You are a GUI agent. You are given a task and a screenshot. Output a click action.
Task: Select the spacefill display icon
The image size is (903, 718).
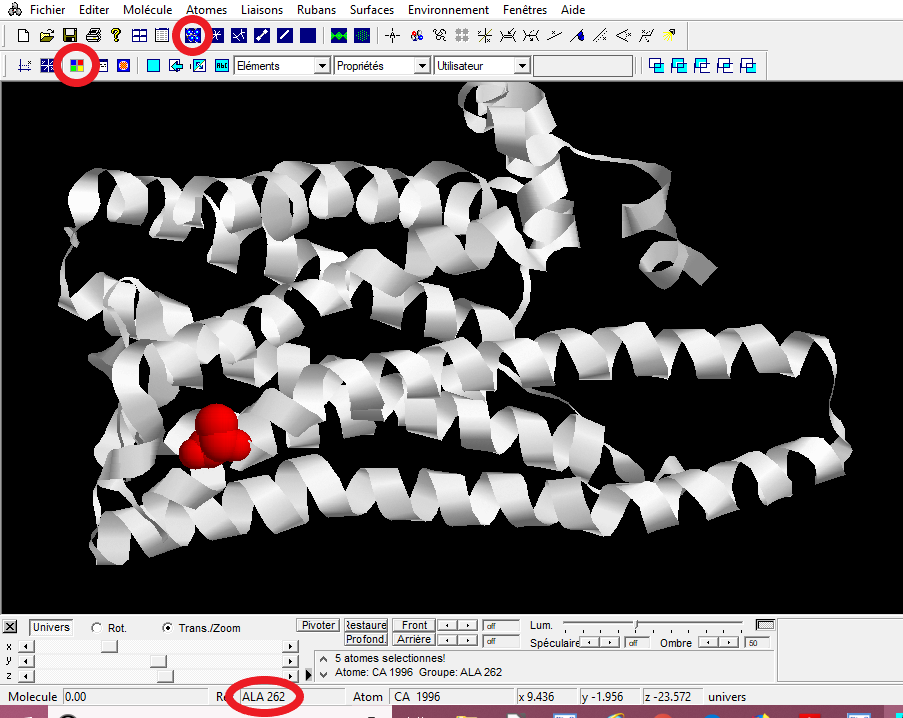pyautogui.click(x=192, y=36)
